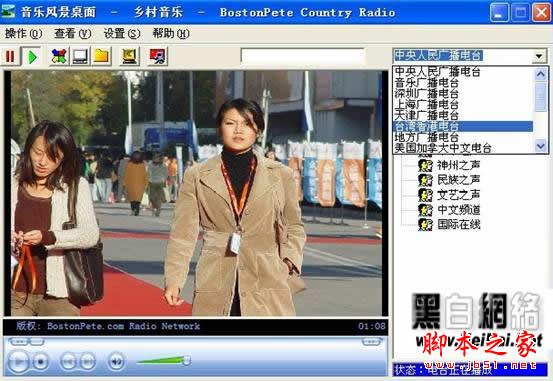
Task: Click the media player stop button
Action: tap(41, 361)
